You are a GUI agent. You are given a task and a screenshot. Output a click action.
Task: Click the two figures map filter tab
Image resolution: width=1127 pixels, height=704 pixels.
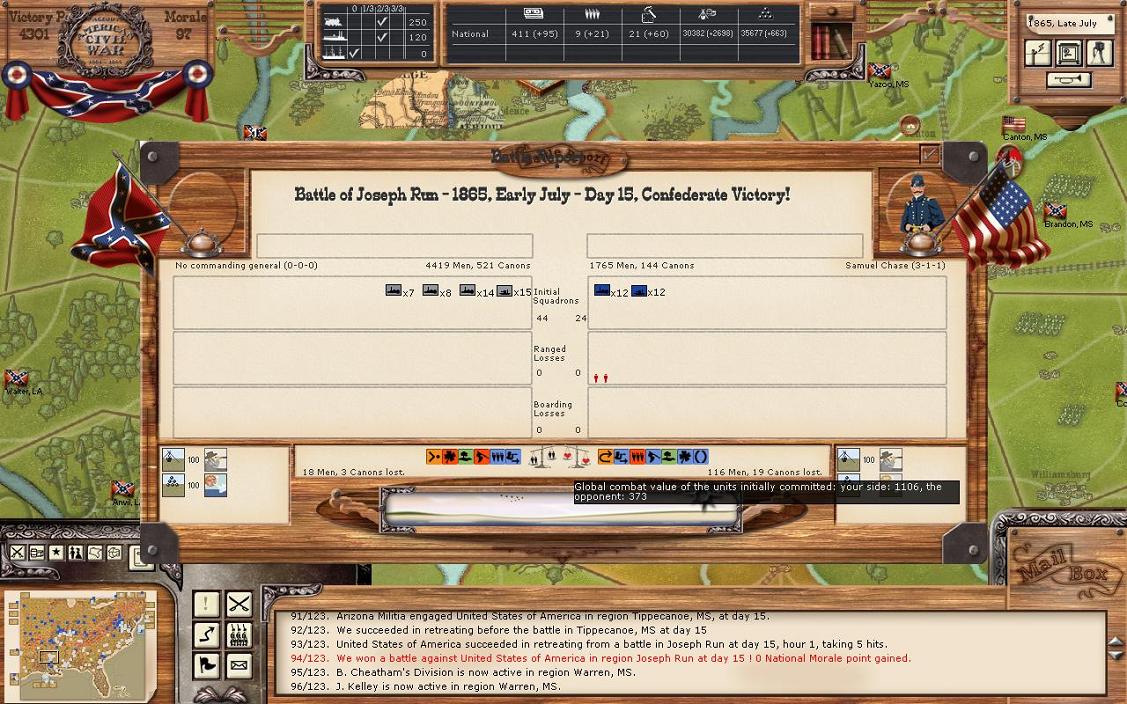pos(75,553)
